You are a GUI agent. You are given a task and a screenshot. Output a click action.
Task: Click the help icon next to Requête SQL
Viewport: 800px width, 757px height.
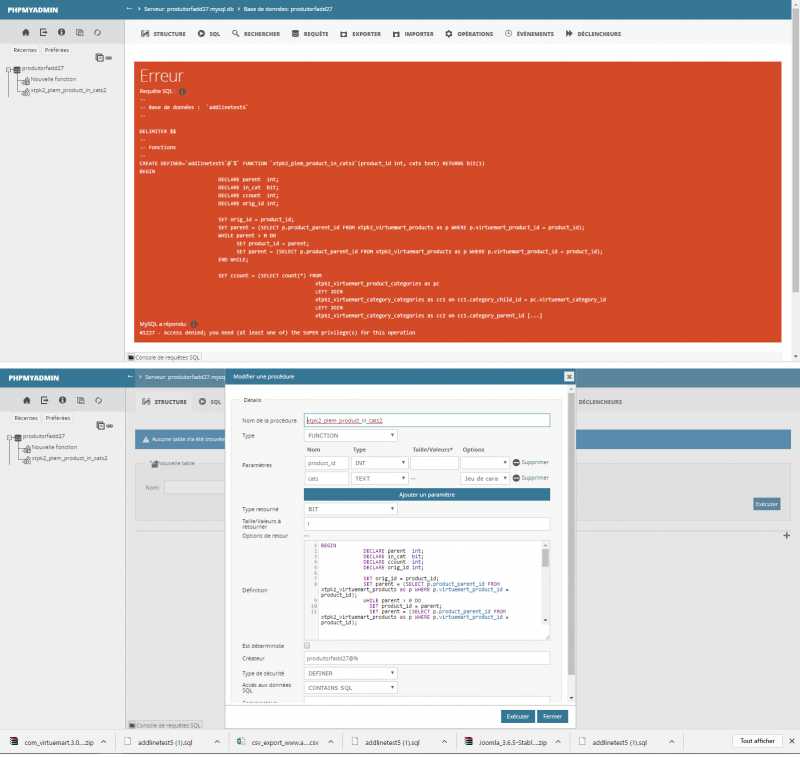182,90
